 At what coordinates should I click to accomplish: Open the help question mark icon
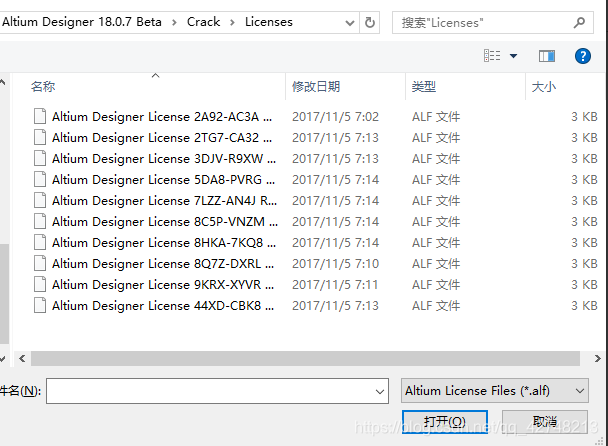pos(582,56)
